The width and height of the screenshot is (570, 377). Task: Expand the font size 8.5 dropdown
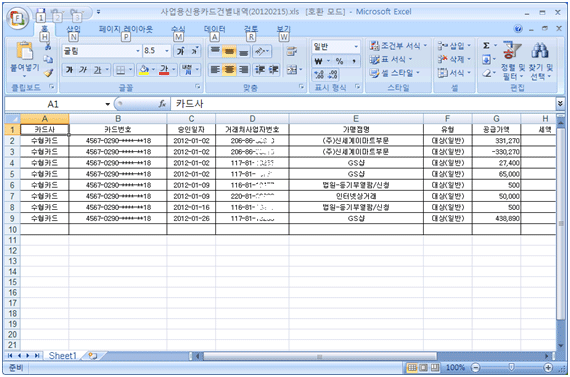(166, 51)
